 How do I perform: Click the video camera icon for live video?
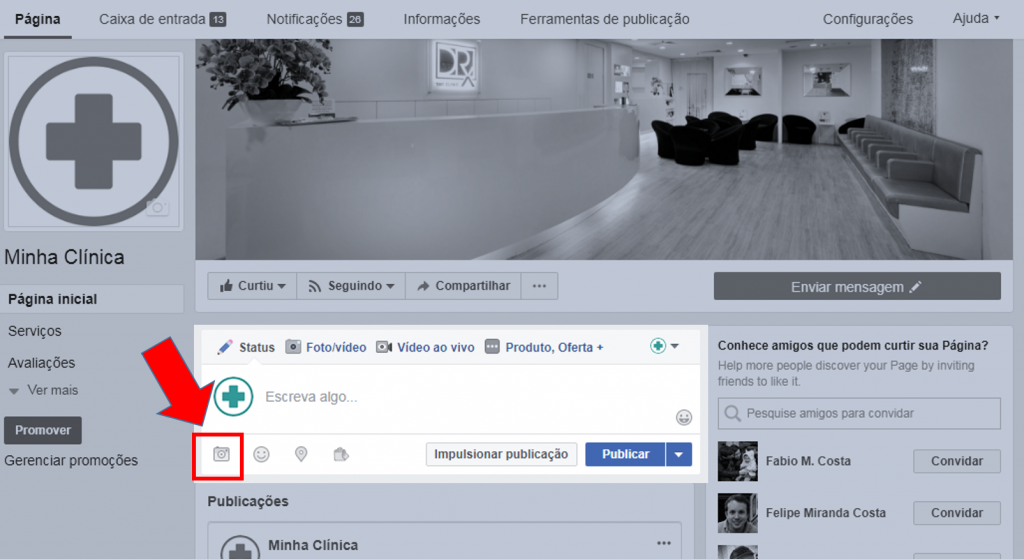coord(384,347)
